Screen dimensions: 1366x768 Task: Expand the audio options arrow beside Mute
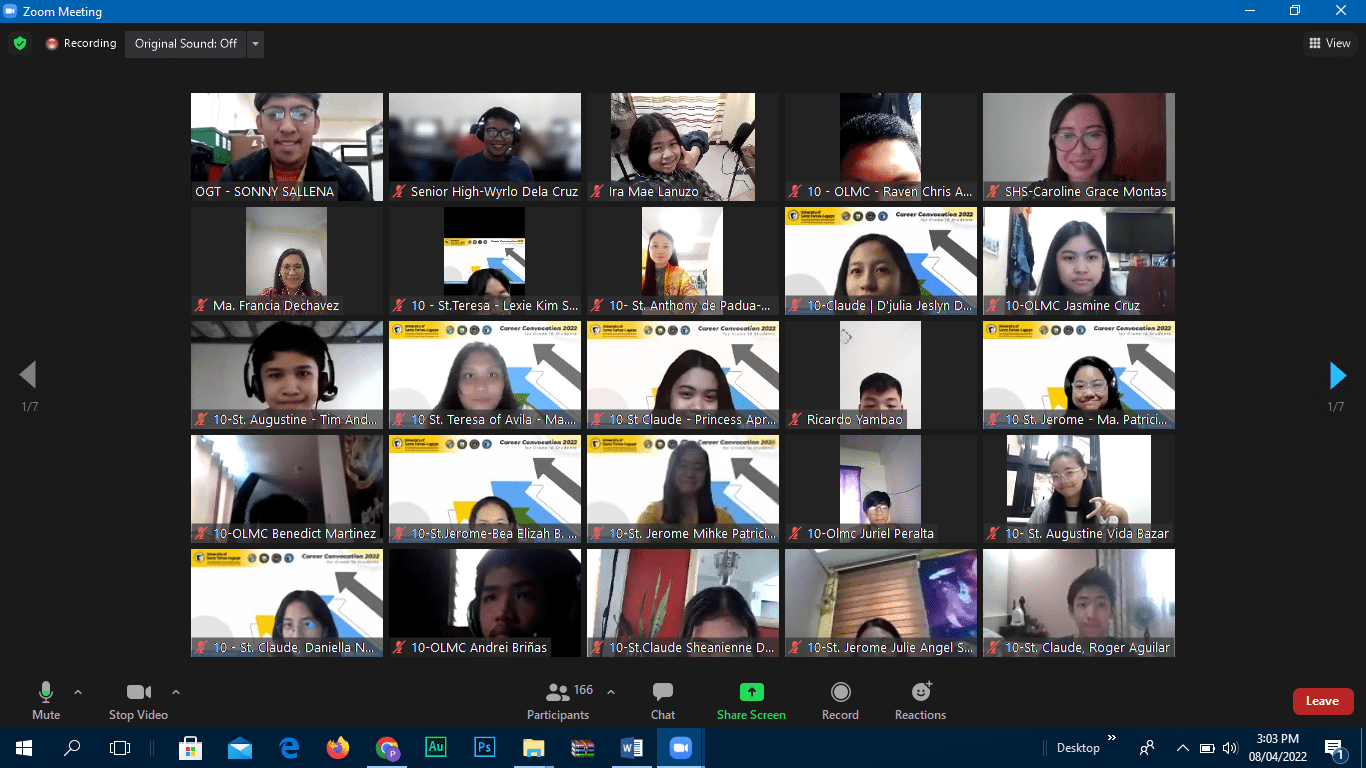pos(78,692)
